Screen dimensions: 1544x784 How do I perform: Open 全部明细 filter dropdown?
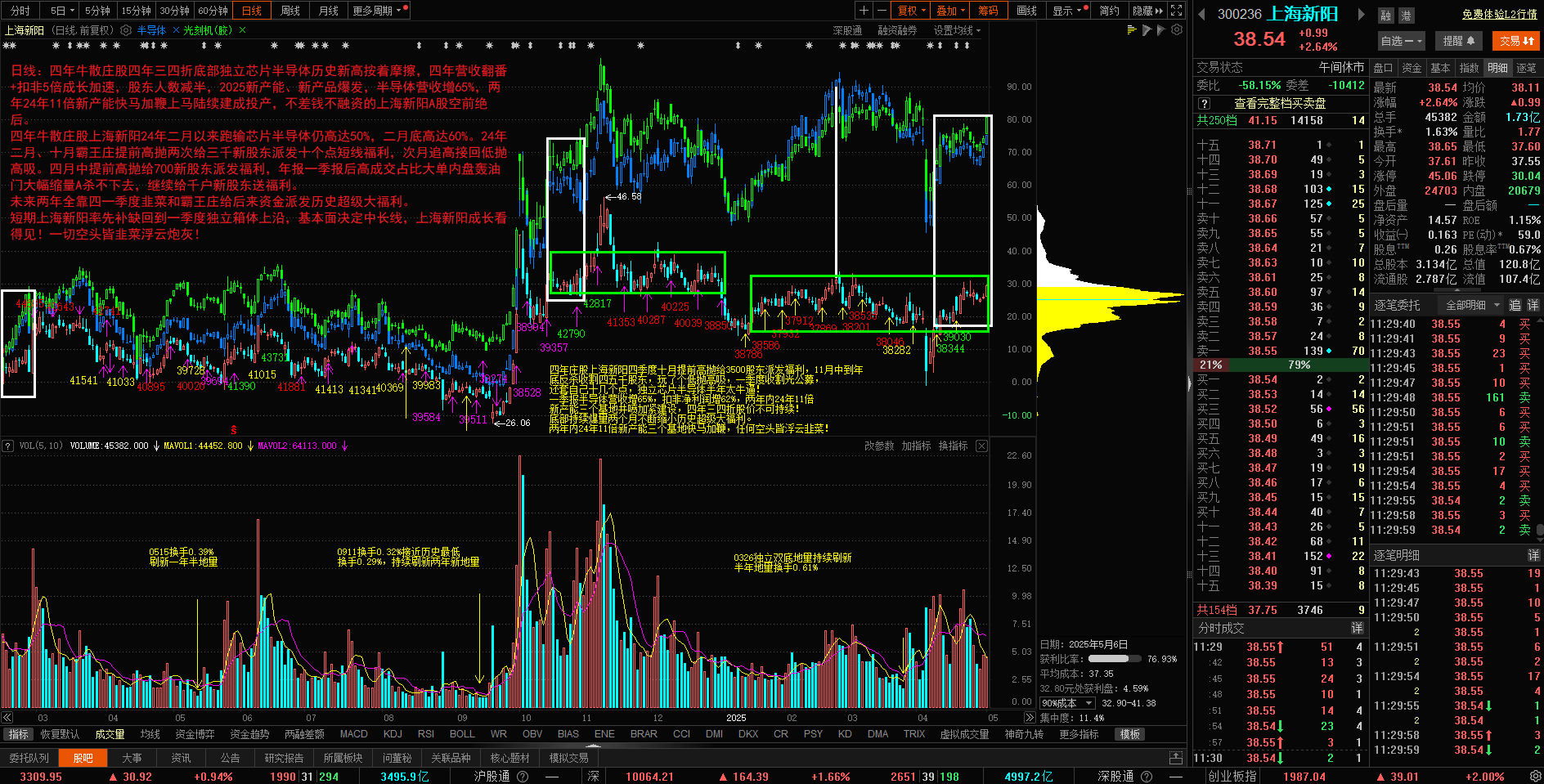(x=1472, y=305)
